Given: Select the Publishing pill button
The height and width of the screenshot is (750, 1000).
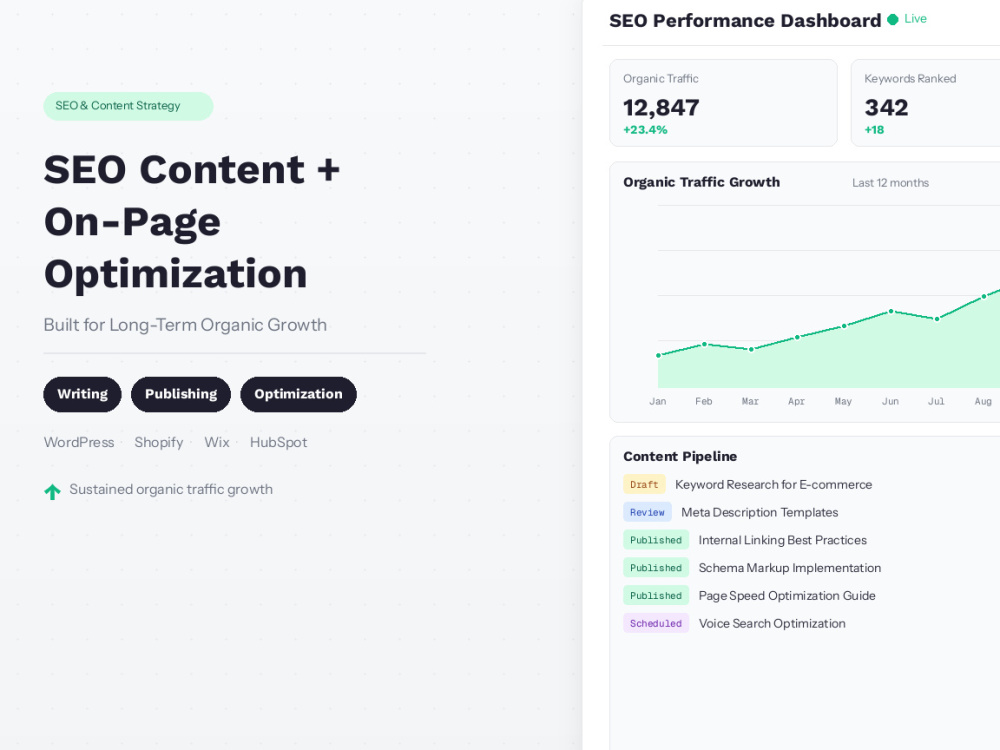Looking at the screenshot, I should click(x=181, y=394).
